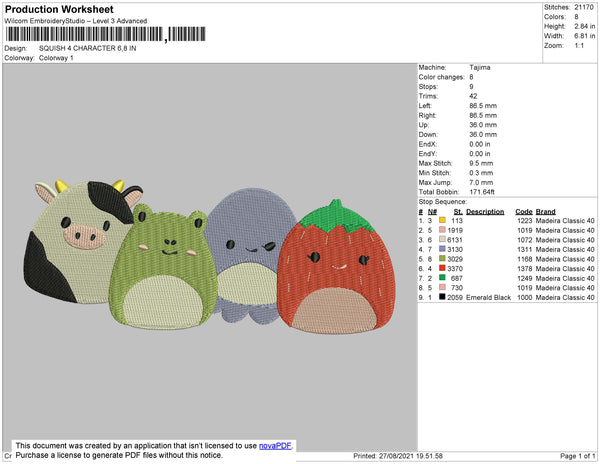The image size is (600, 464).
Task: Click the red strawberry character in the design
Action: [336, 268]
